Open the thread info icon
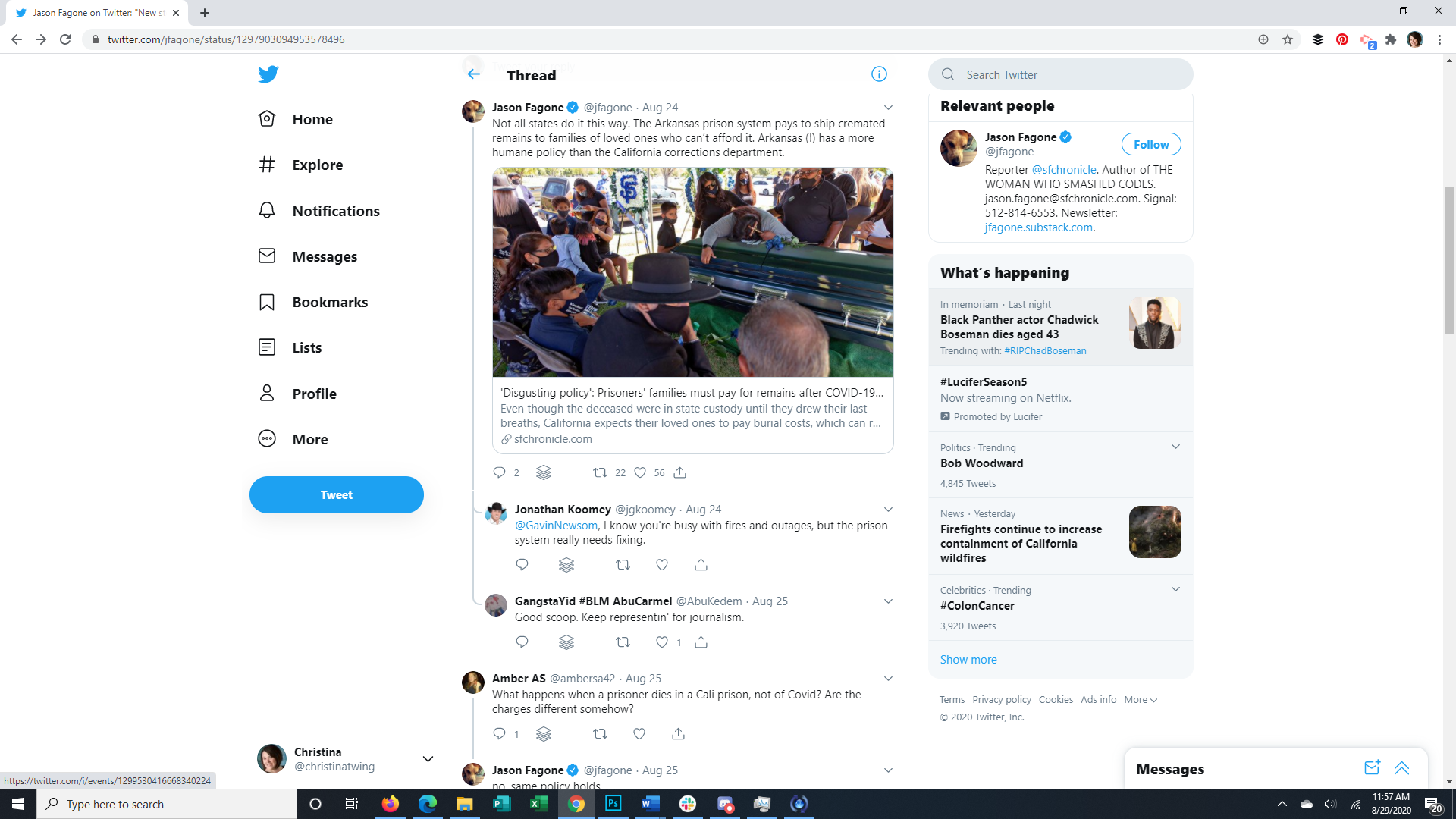 (x=879, y=74)
